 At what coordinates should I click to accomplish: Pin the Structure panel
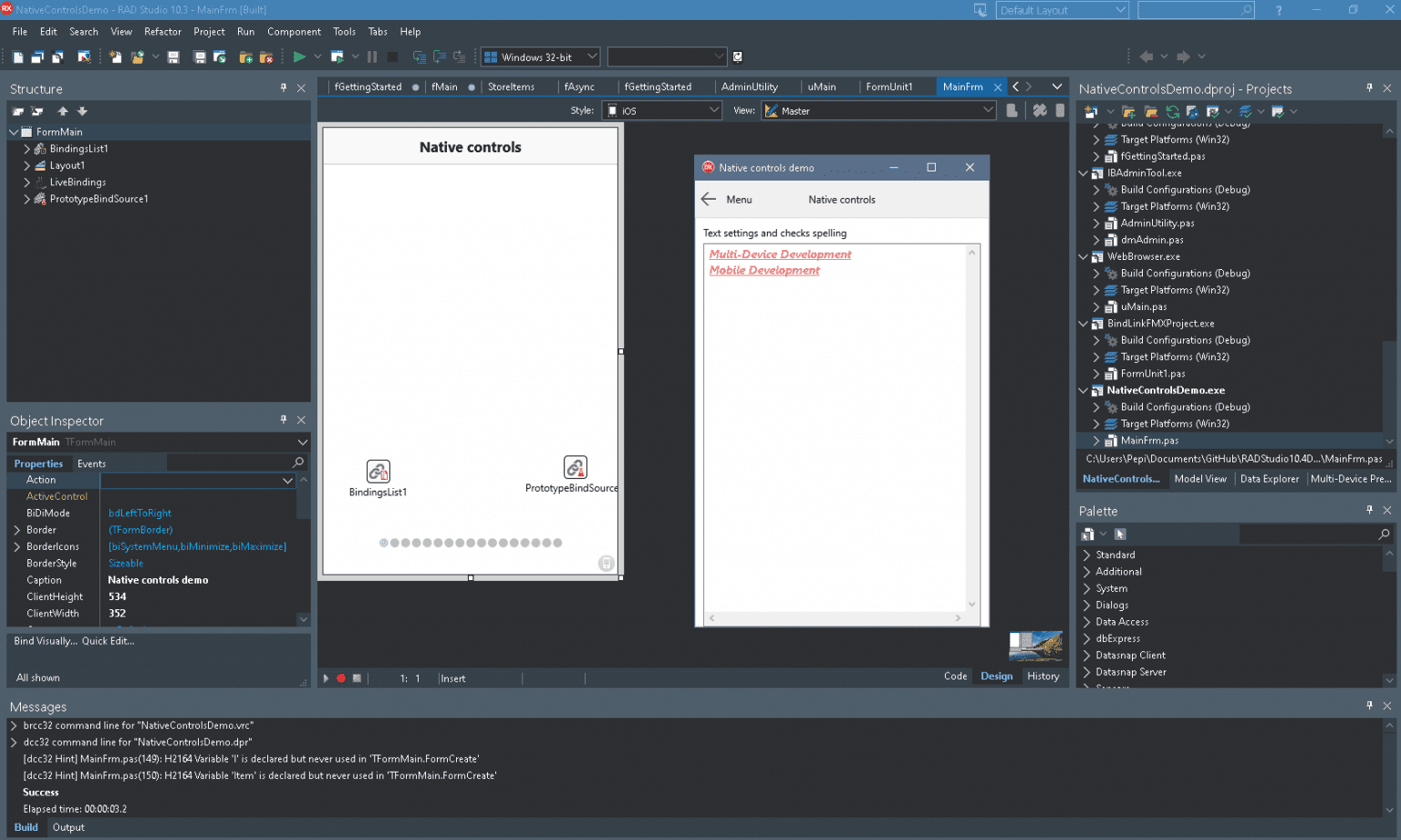pos(284,88)
